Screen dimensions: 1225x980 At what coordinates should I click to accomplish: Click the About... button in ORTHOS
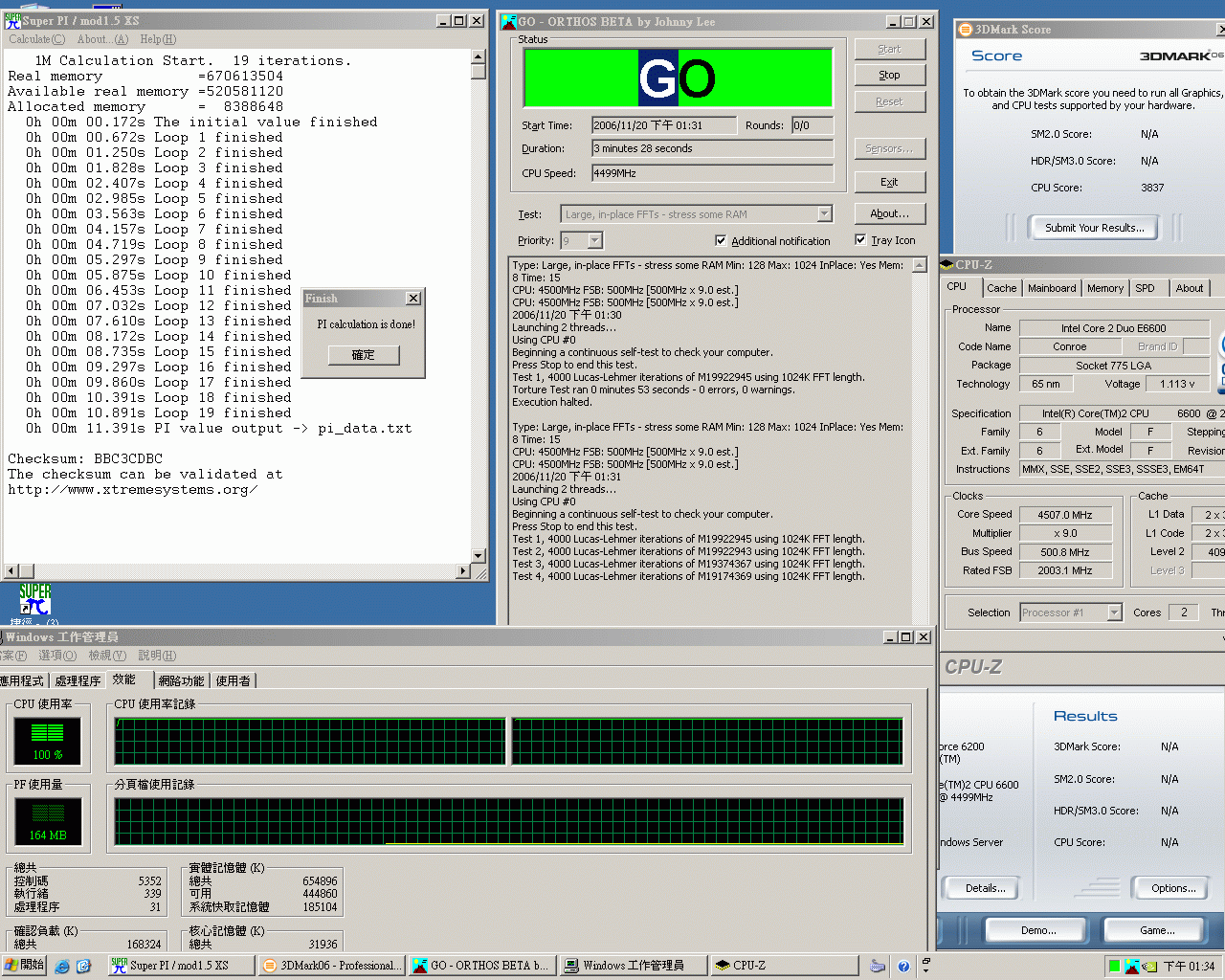(x=889, y=213)
